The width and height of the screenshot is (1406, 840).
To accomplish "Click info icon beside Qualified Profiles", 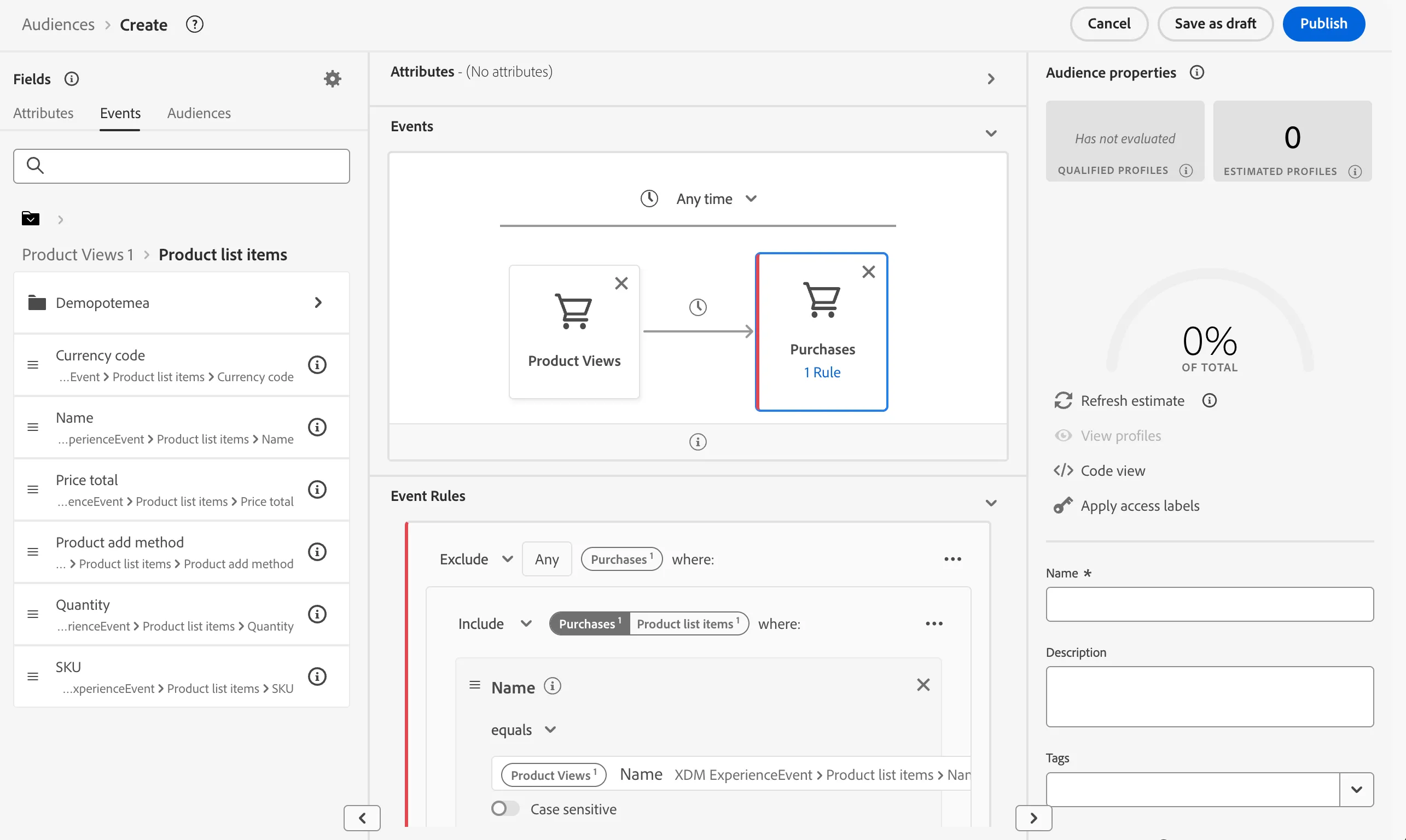I will pos(1186,171).
